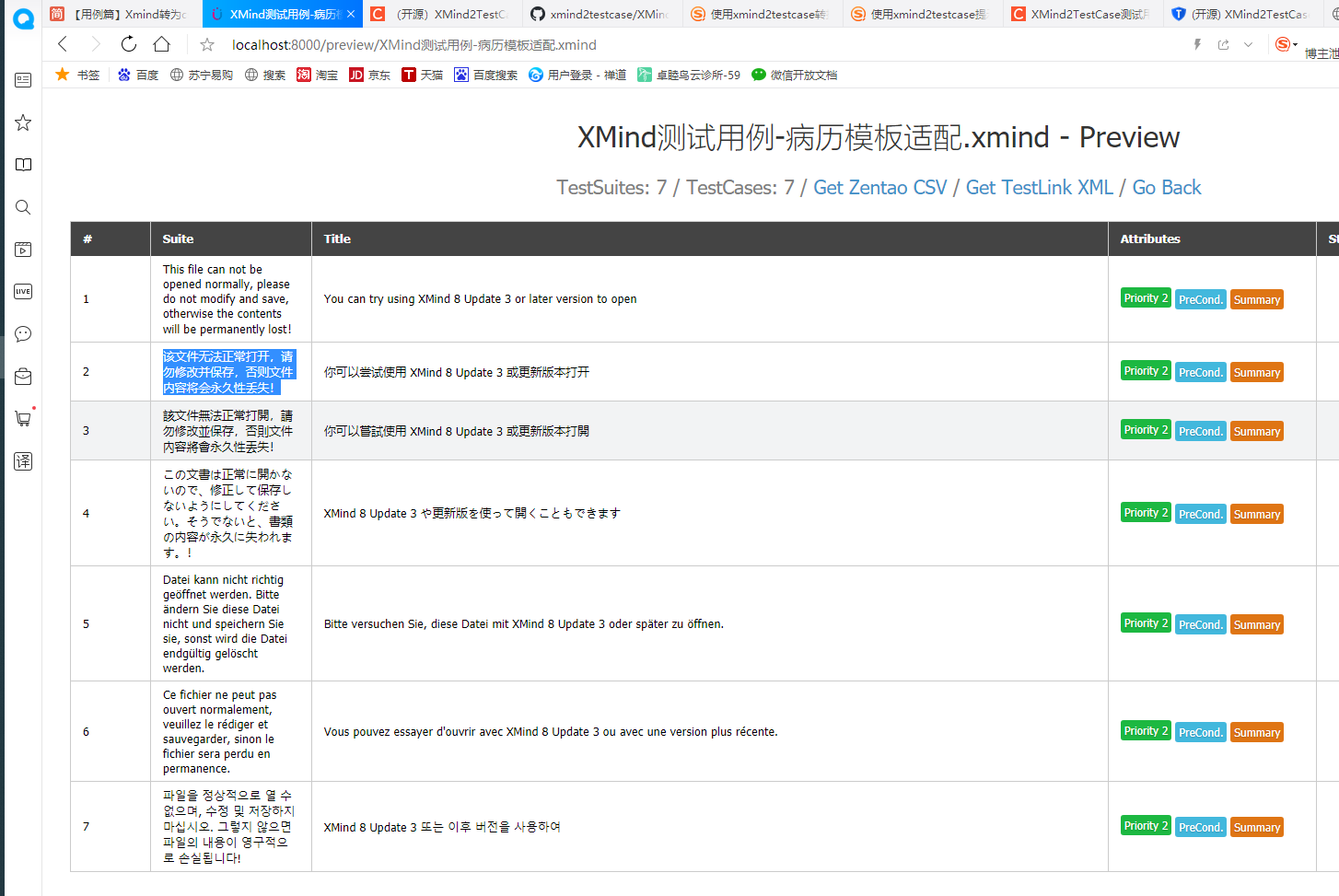This screenshot has height=896, width=1339.
Task: Open the Get TestLink XML link
Action: click(x=1039, y=187)
